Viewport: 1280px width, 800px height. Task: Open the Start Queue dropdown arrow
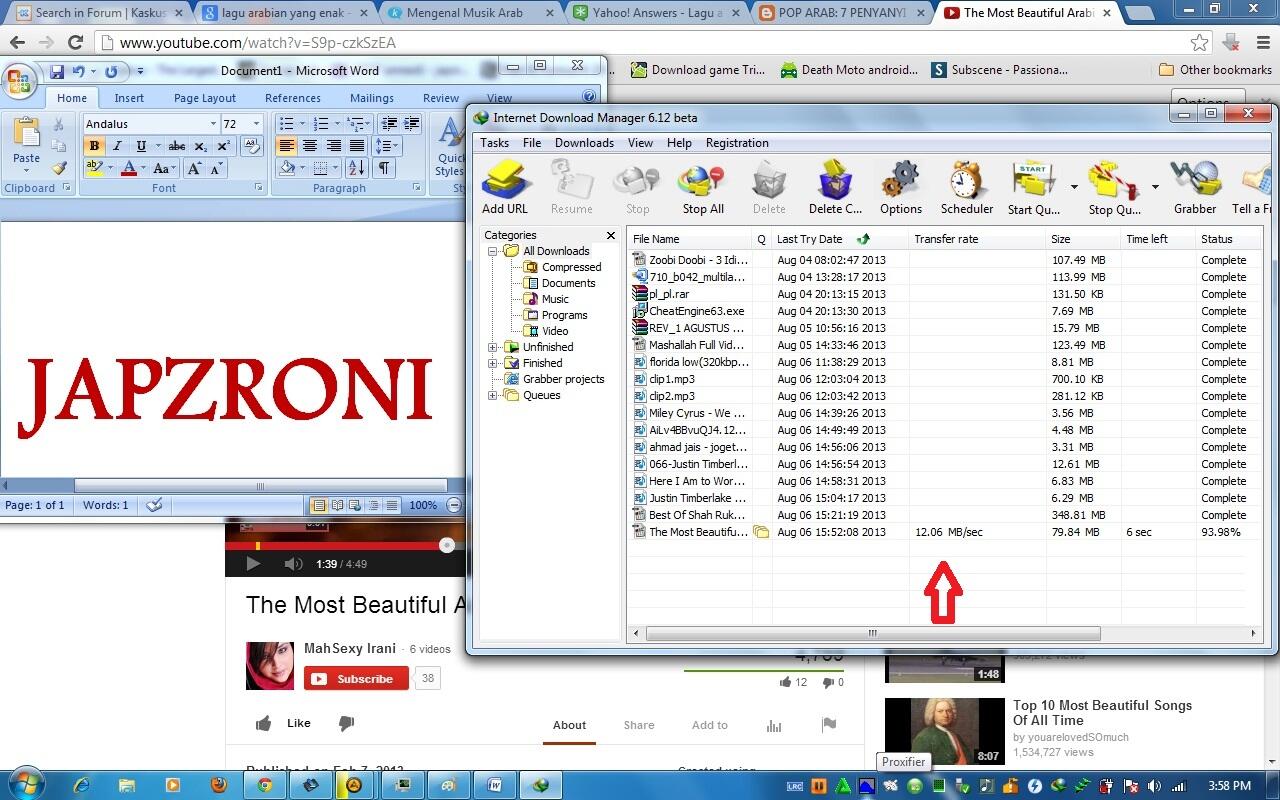coord(1074,187)
